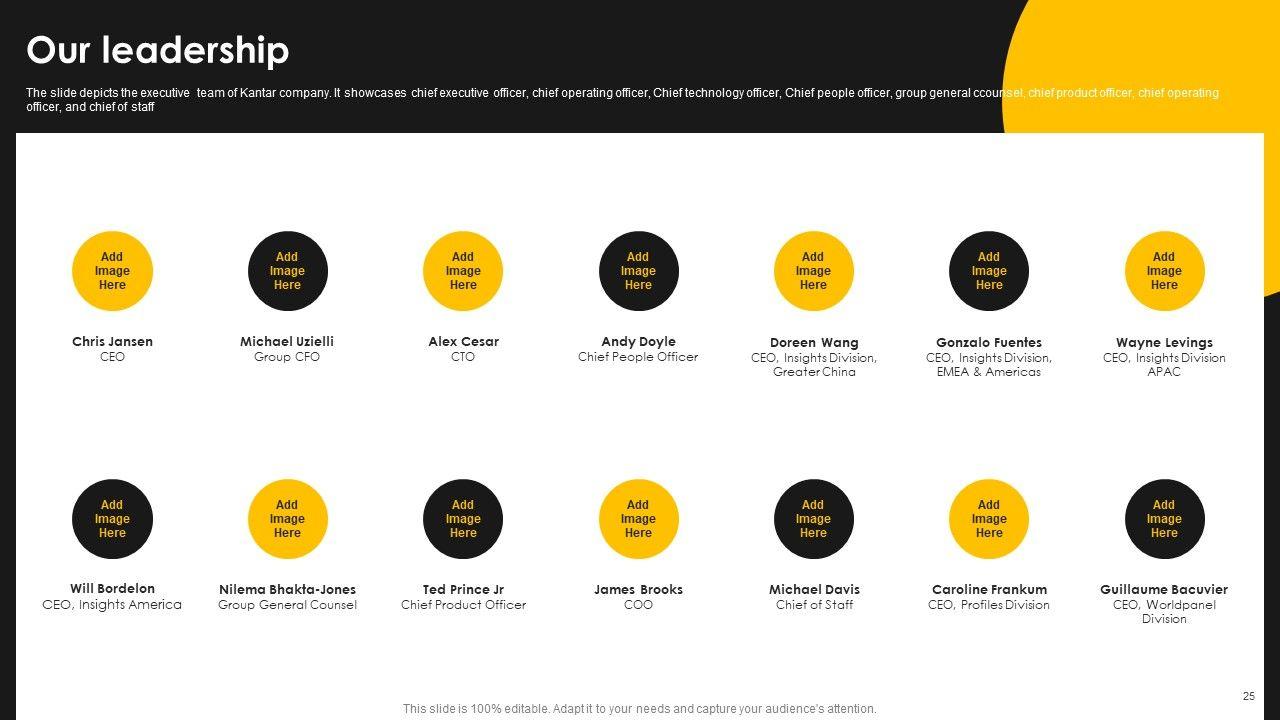Click the image placeholder above Doreen Wang
Image resolution: width=1280 pixels, height=720 pixels.
pyautogui.click(x=813, y=271)
